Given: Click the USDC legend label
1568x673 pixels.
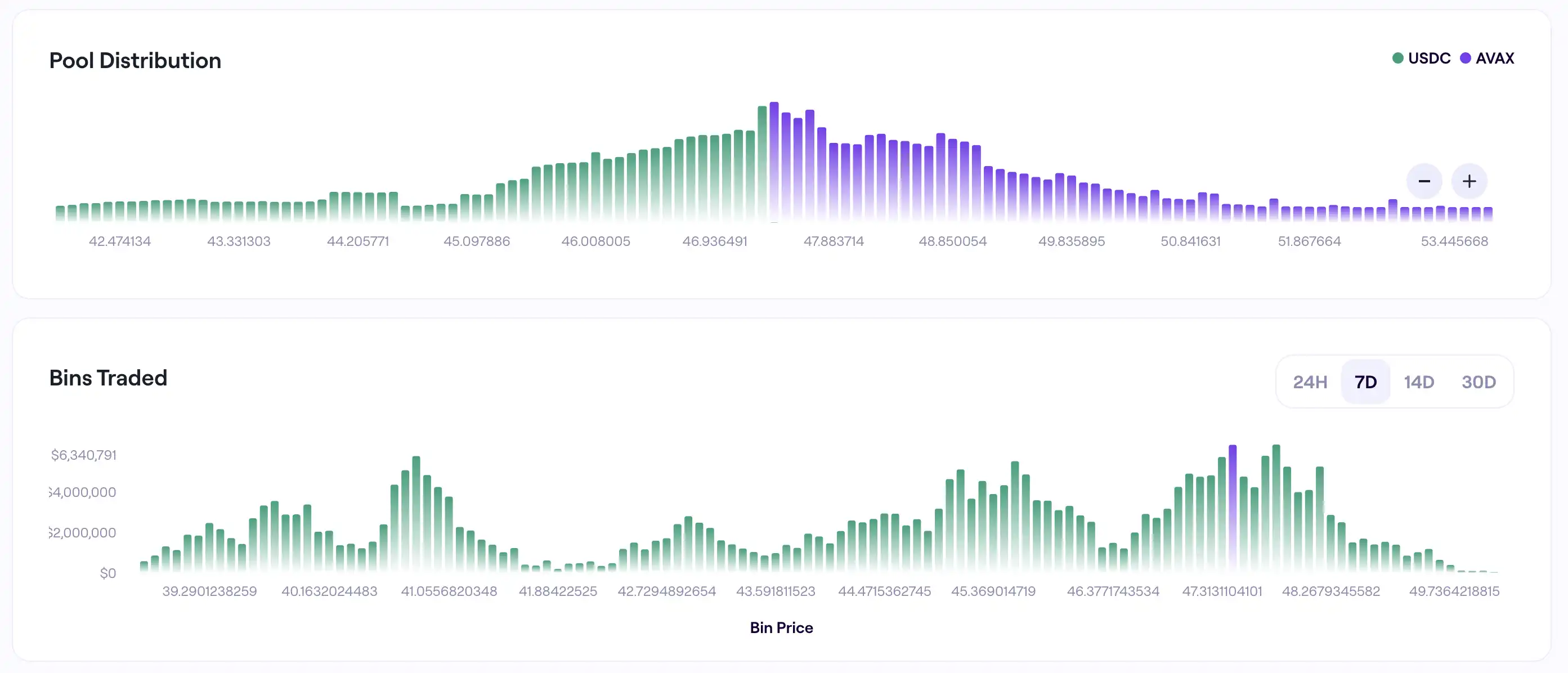Looking at the screenshot, I should (x=1429, y=59).
